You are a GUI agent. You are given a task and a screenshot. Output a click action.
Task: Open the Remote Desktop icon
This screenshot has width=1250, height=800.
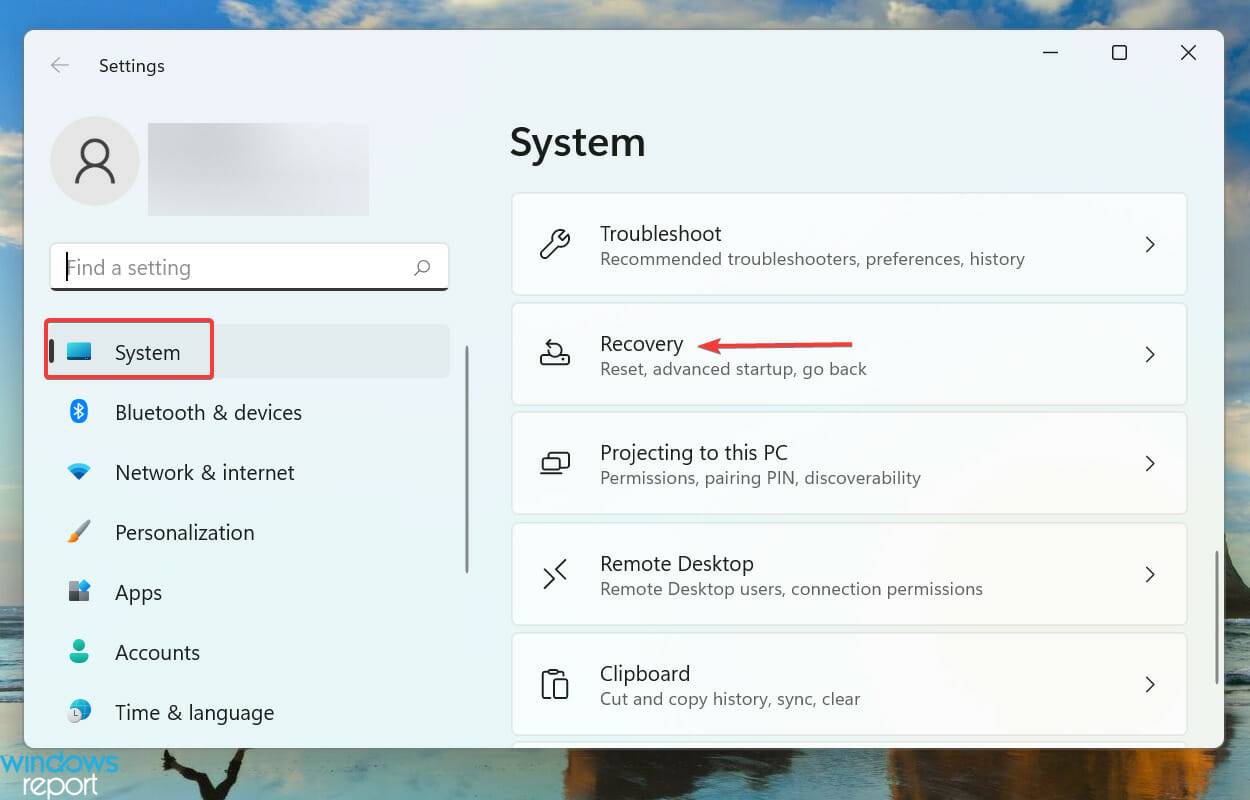click(555, 574)
